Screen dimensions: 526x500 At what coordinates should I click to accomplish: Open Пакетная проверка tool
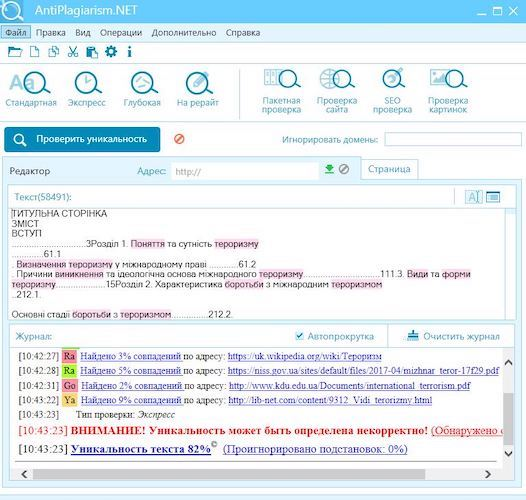pos(281,91)
